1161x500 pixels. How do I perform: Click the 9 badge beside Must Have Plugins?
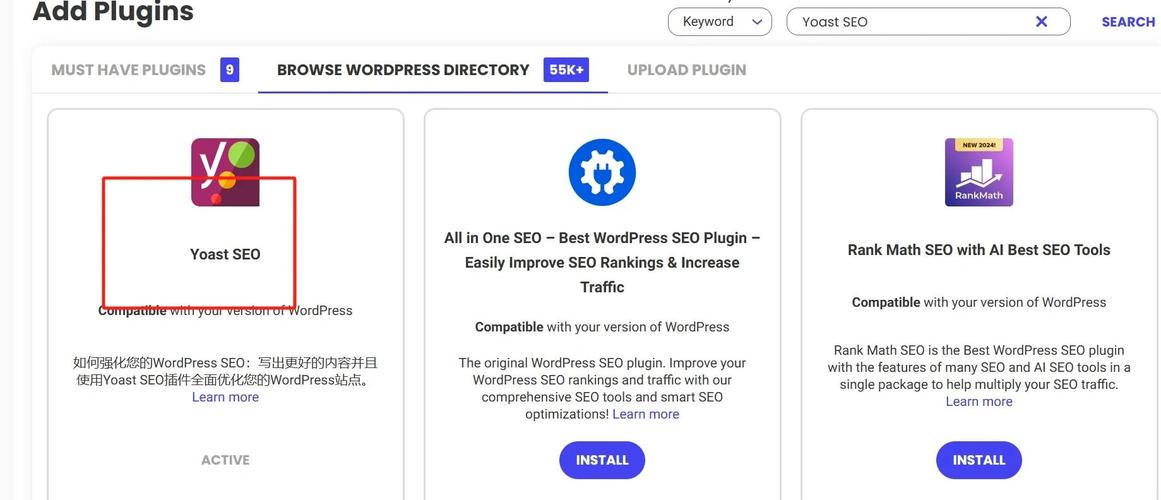tap(230, 70)
